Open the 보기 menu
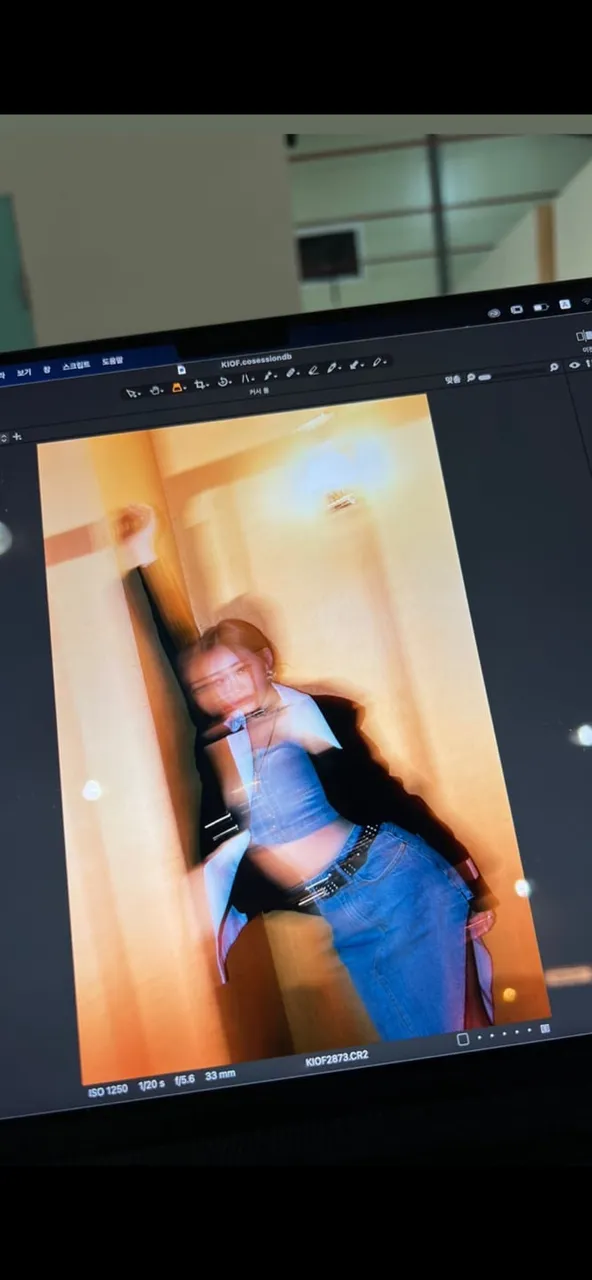Viewport: 592px width, 1280px height. tap(23, 372)
